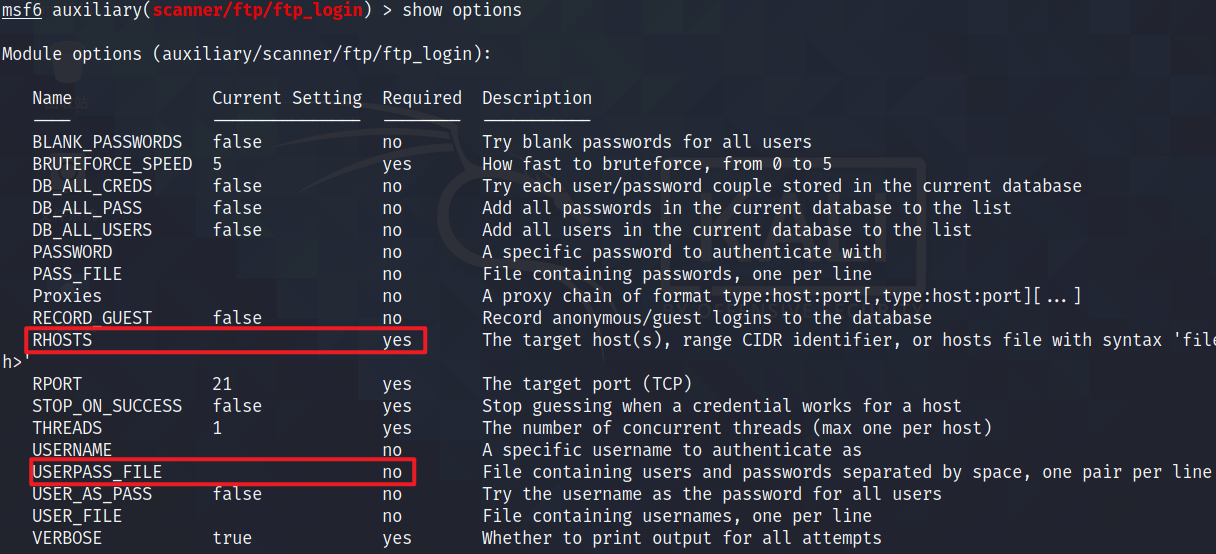This screenshot has height=554, width=1216.
Task: Click the RPORT value 21
Action: (x=222, y=384)
